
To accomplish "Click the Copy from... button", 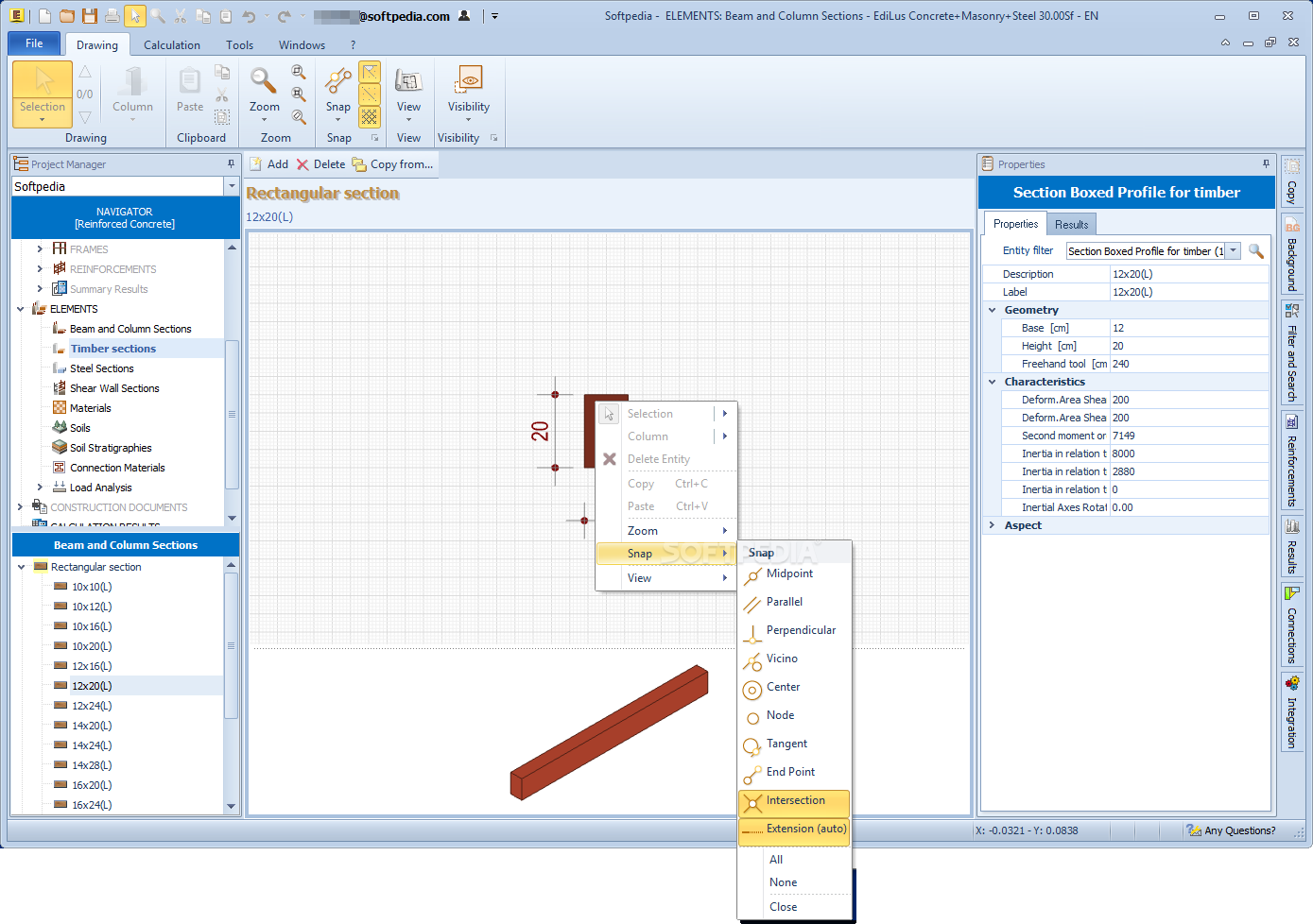I will (x=392, y=164).
